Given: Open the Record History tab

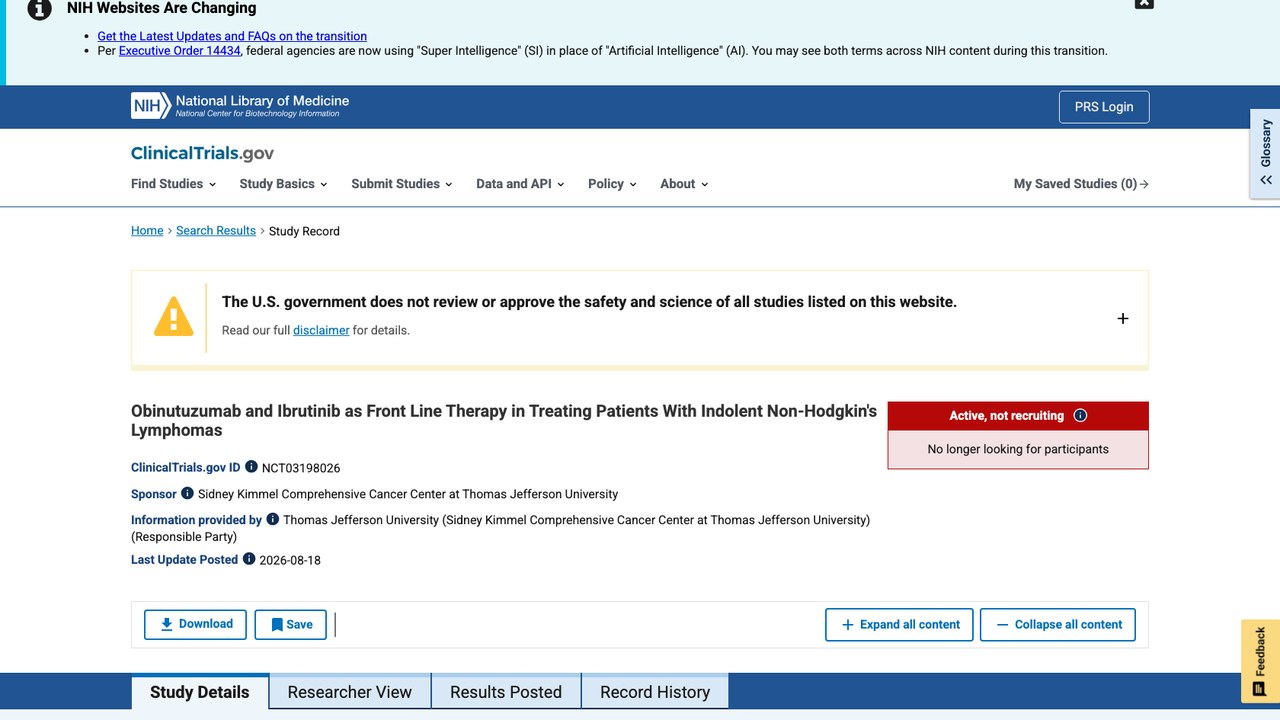Looking at the screenshot, I should [x=655, y=692].
